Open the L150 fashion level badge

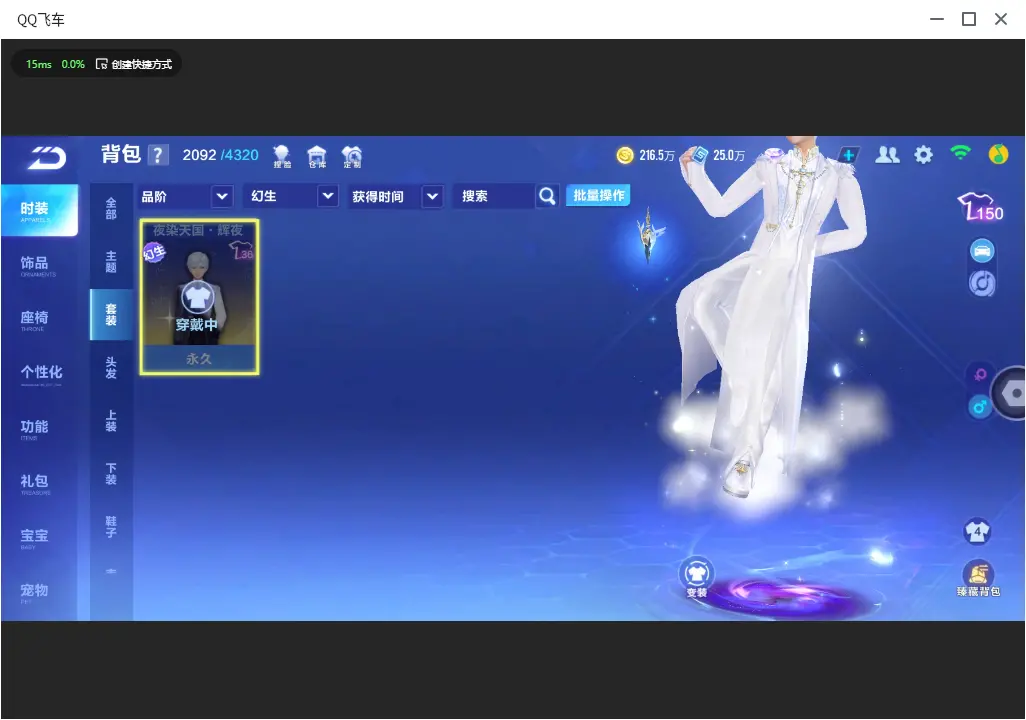point(980,207)
